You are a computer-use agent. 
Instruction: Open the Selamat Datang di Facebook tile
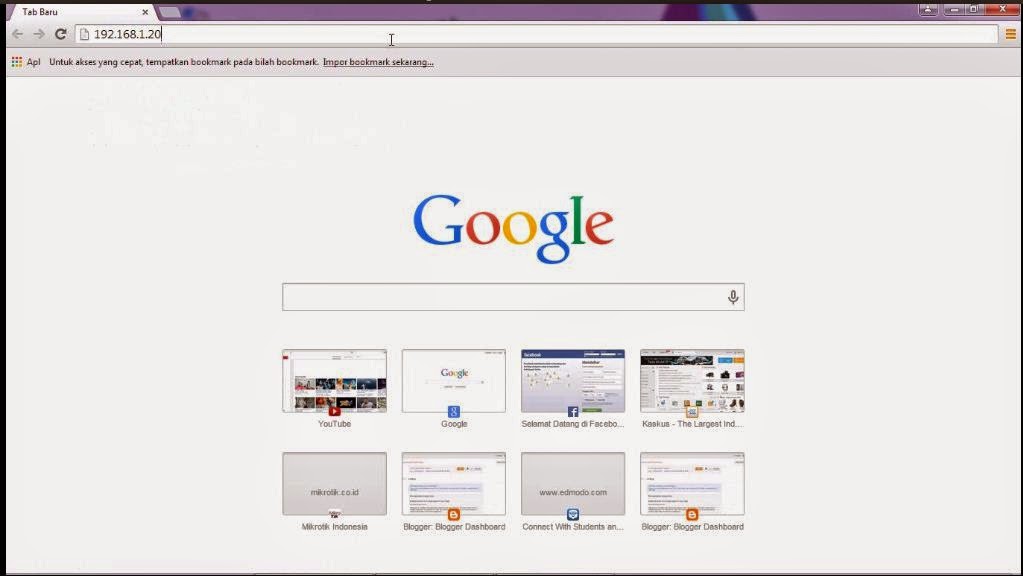pyautogui.click(x=573, y=381)
